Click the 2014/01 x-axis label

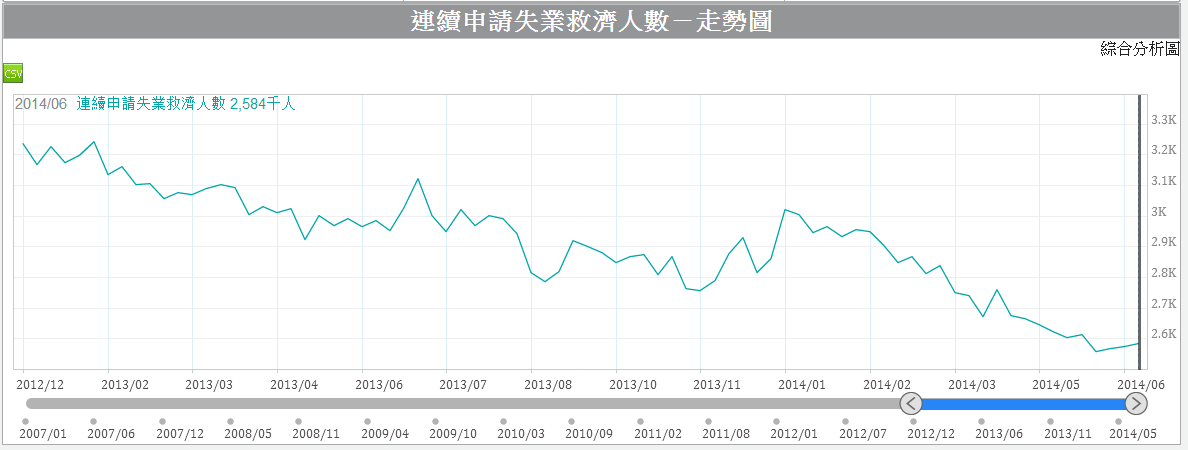(803, 384)
